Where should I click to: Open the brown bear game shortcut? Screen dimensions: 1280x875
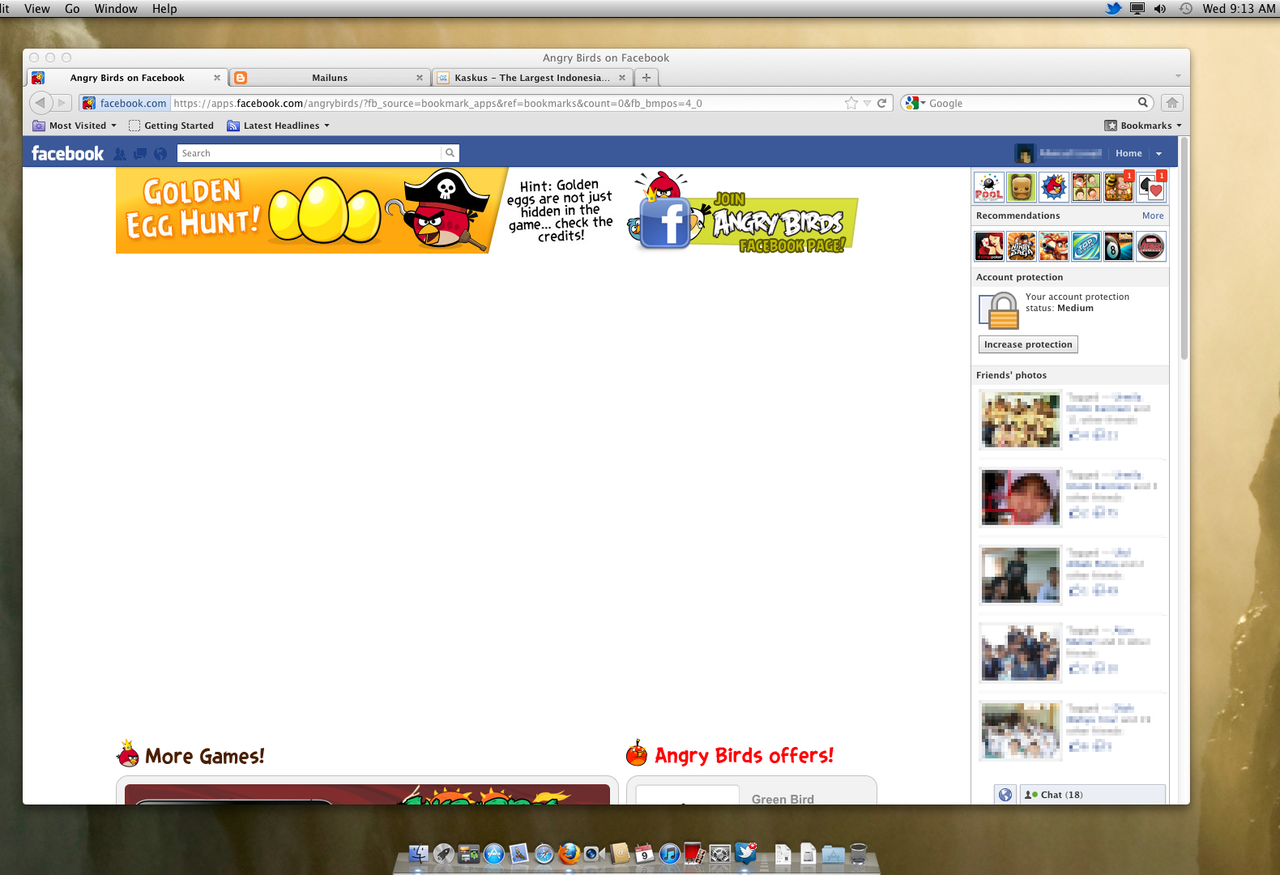tap(1021, 187)
